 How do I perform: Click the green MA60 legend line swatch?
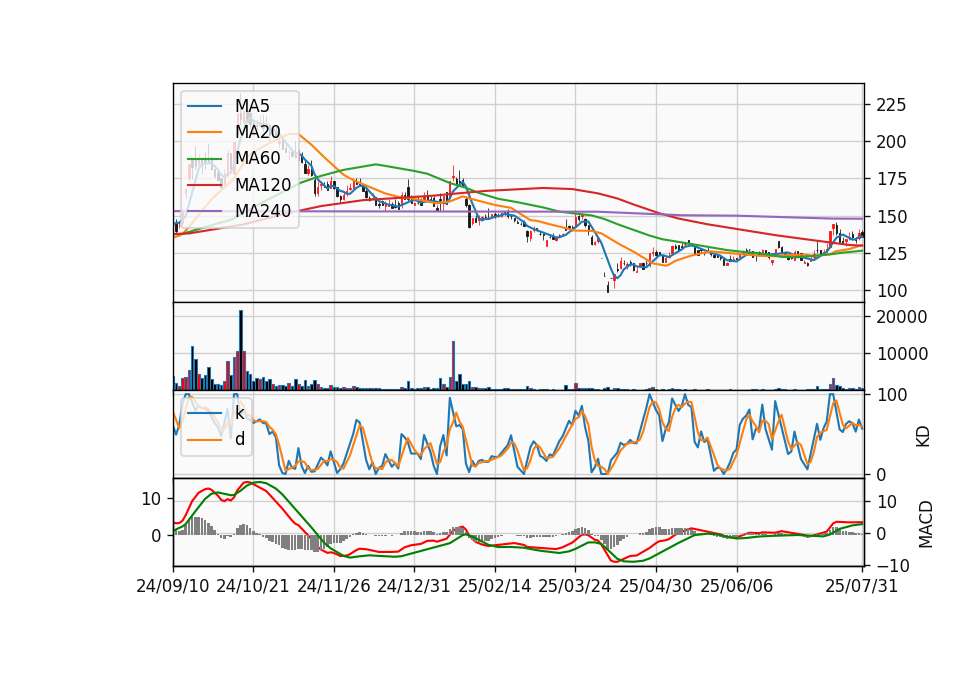(x=204, y=159)
